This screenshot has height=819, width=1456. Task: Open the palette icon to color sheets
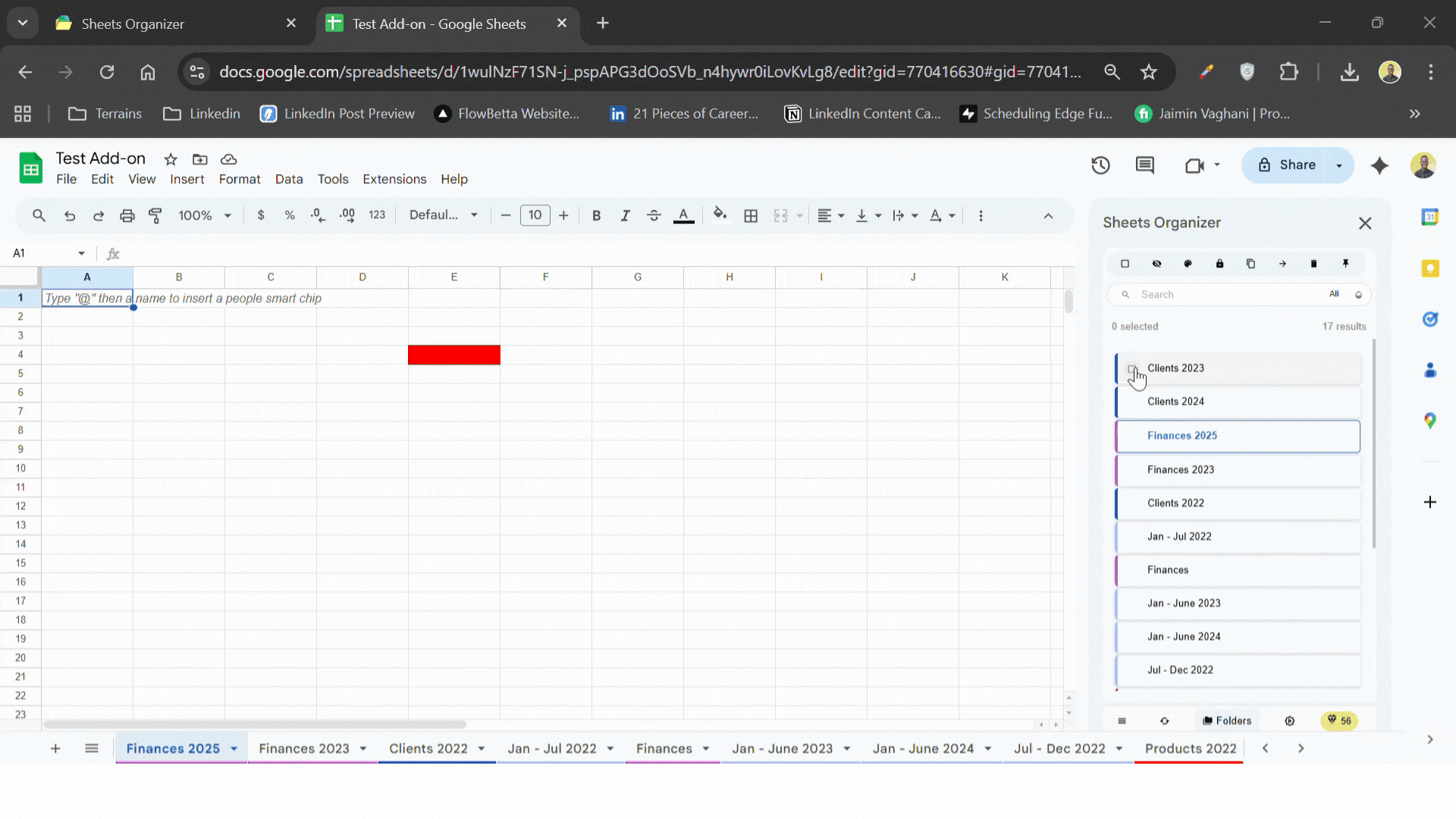(x=1188, y=263)
